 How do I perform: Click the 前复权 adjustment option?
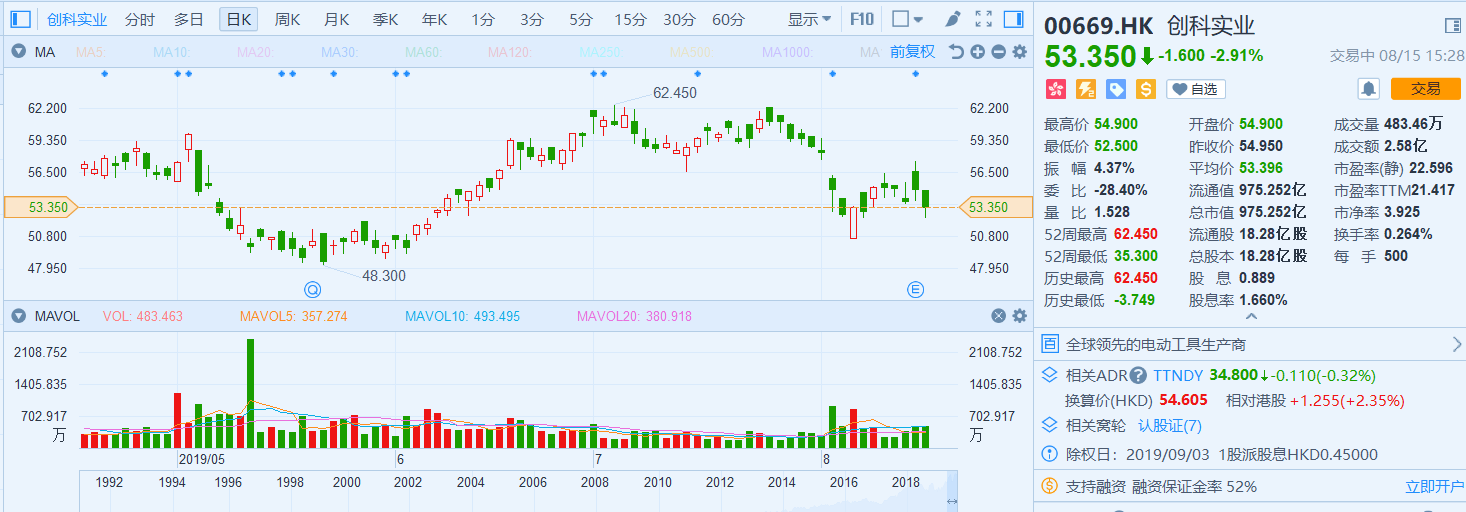(x=912, y=52)
